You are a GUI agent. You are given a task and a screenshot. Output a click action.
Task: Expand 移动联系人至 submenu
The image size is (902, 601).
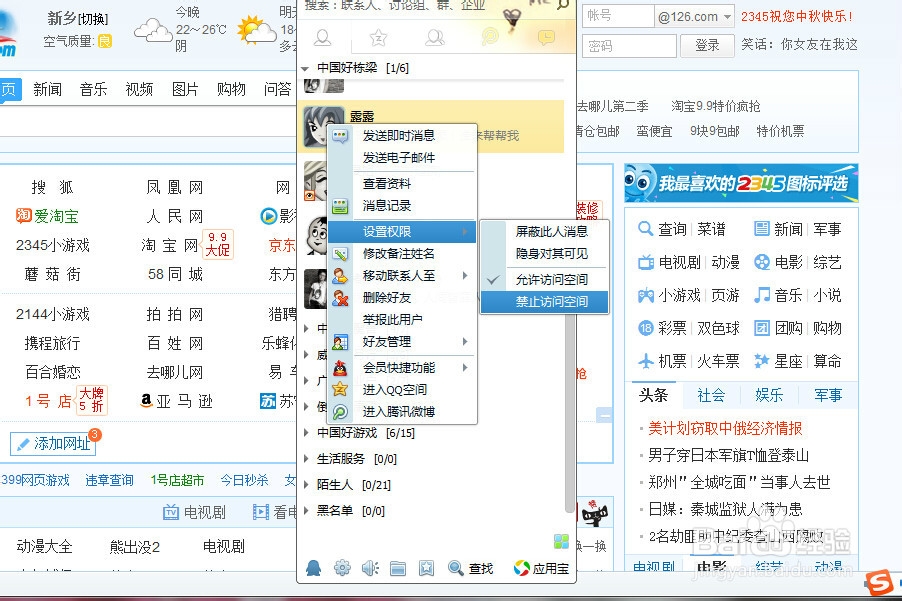click(402, 275)
